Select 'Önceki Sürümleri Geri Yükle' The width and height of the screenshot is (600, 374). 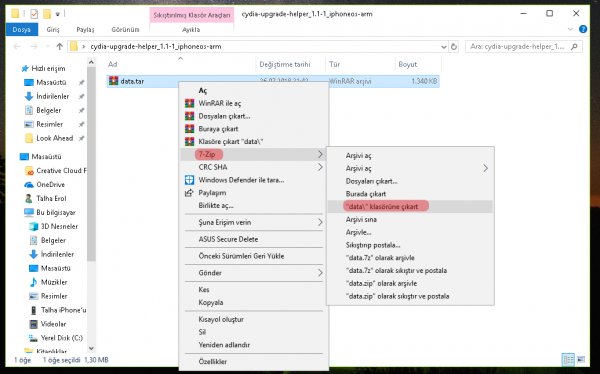click(x=254, y=256)
